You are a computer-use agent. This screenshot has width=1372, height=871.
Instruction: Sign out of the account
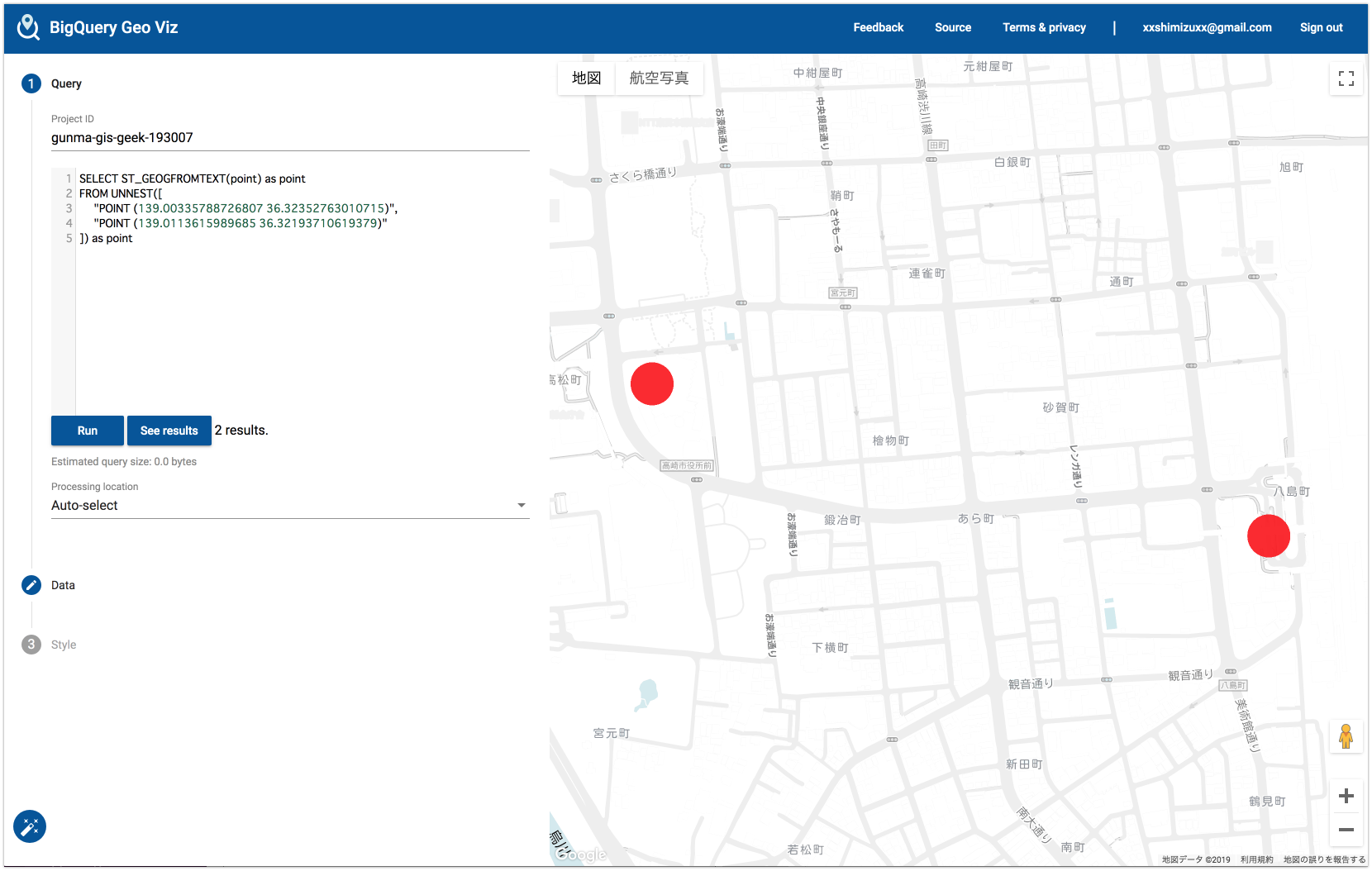pos(1321,27)
